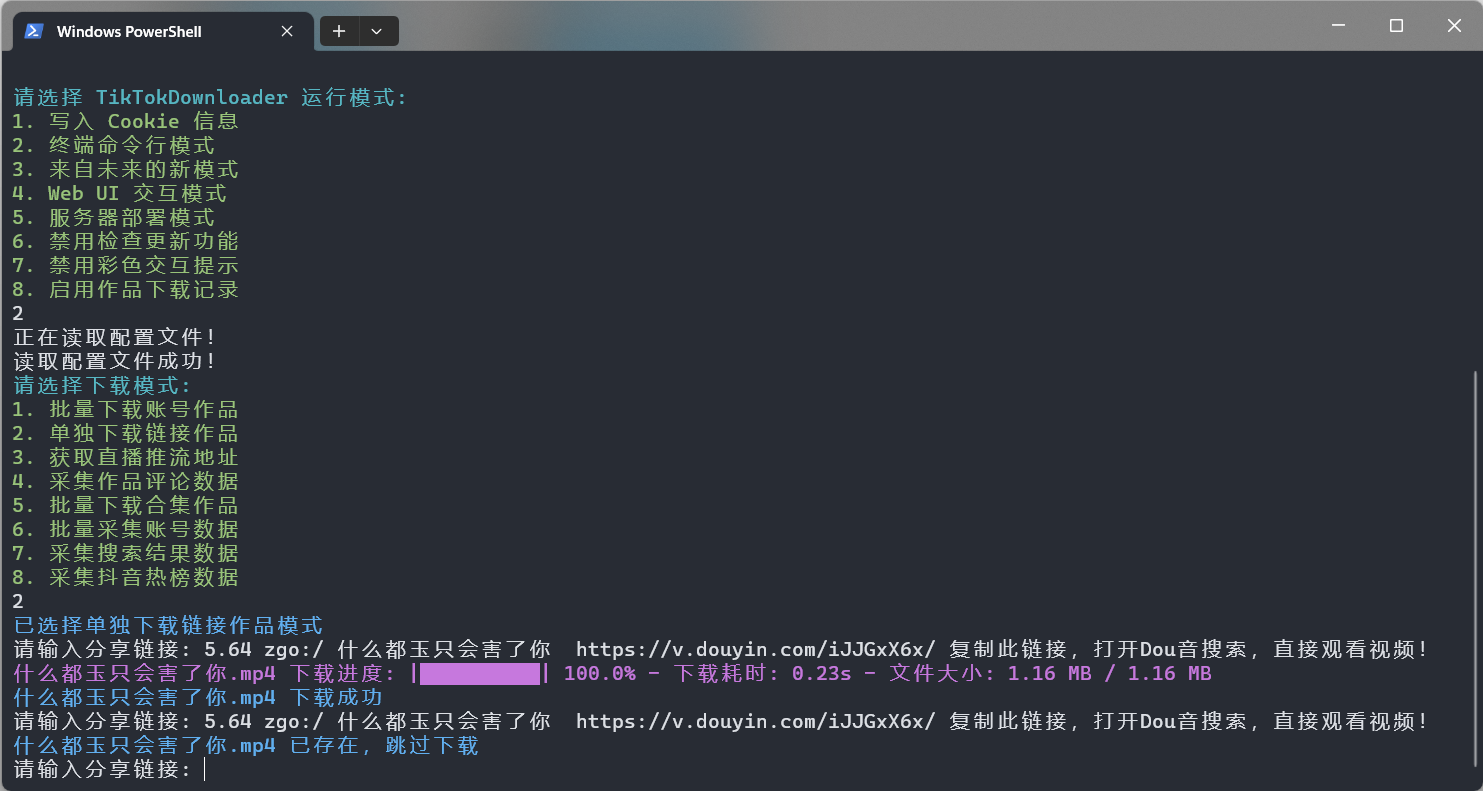Click line 3. 来自未来的新模式
1483x791 pixels.
point(126,169)
